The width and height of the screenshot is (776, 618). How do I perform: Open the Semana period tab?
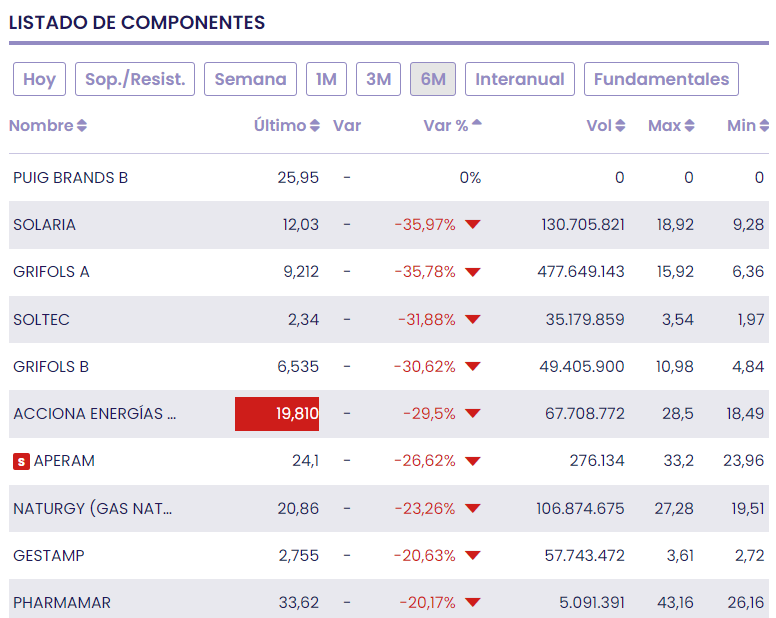click(x=250, y=79)
